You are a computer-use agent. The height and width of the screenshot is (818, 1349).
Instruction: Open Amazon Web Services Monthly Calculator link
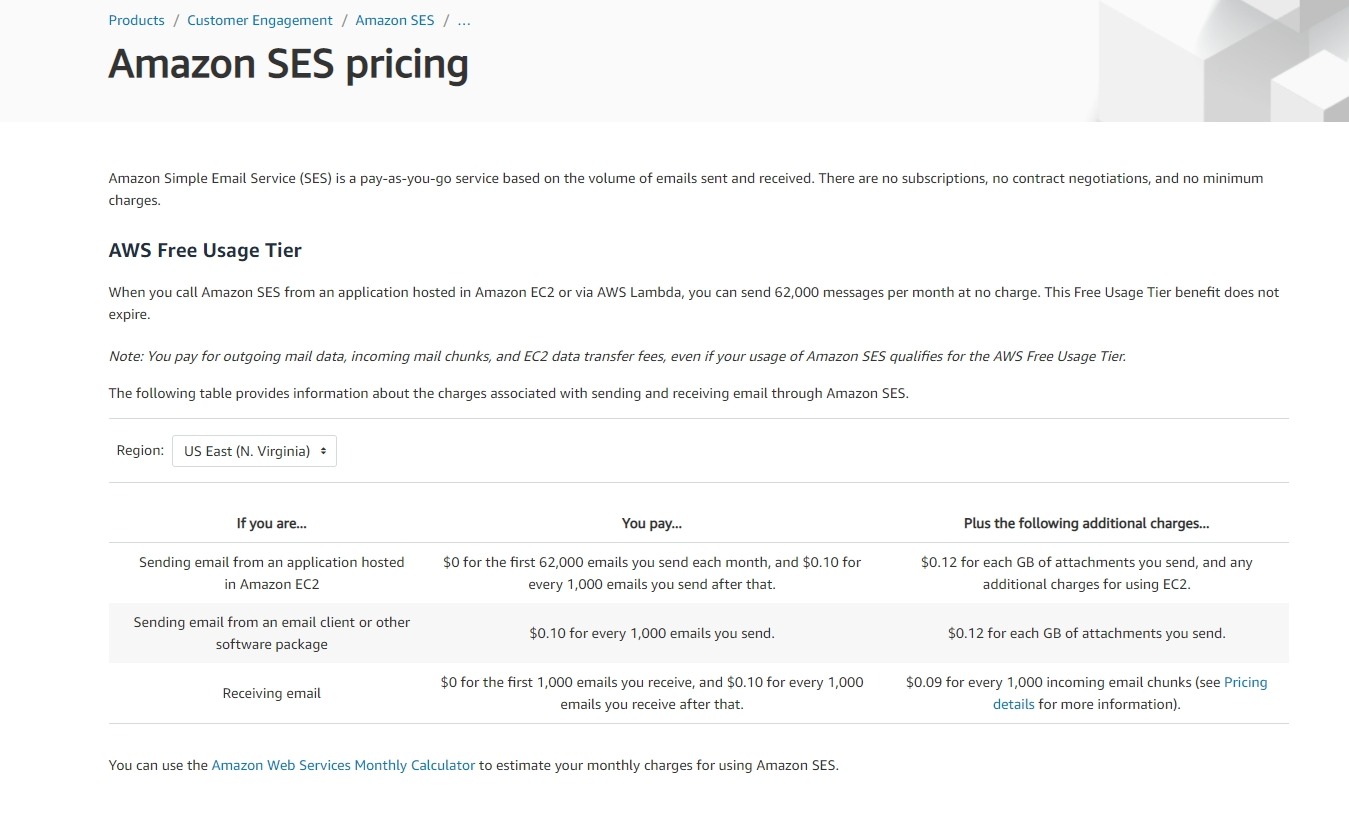click(343, 765)
